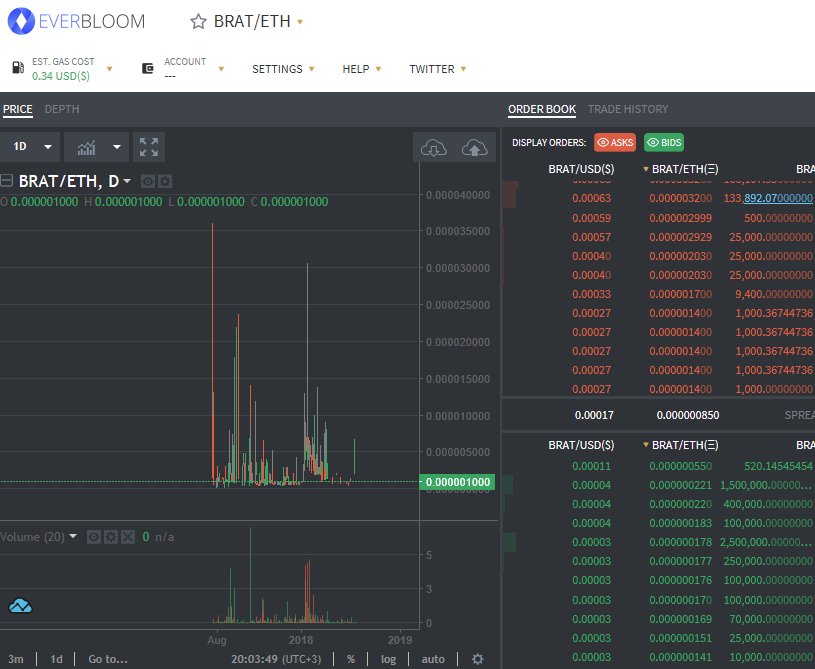The image size is (815, 669).
Task: Toggle auto scale mode
Action: 433,659
